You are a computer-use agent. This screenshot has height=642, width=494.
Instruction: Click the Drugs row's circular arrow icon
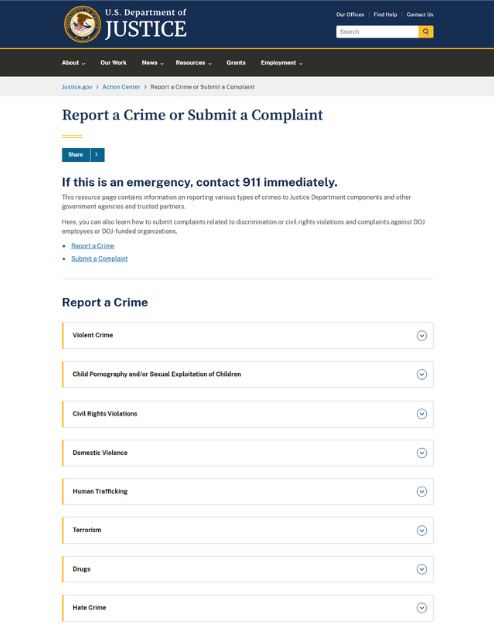tap(422, 569)
